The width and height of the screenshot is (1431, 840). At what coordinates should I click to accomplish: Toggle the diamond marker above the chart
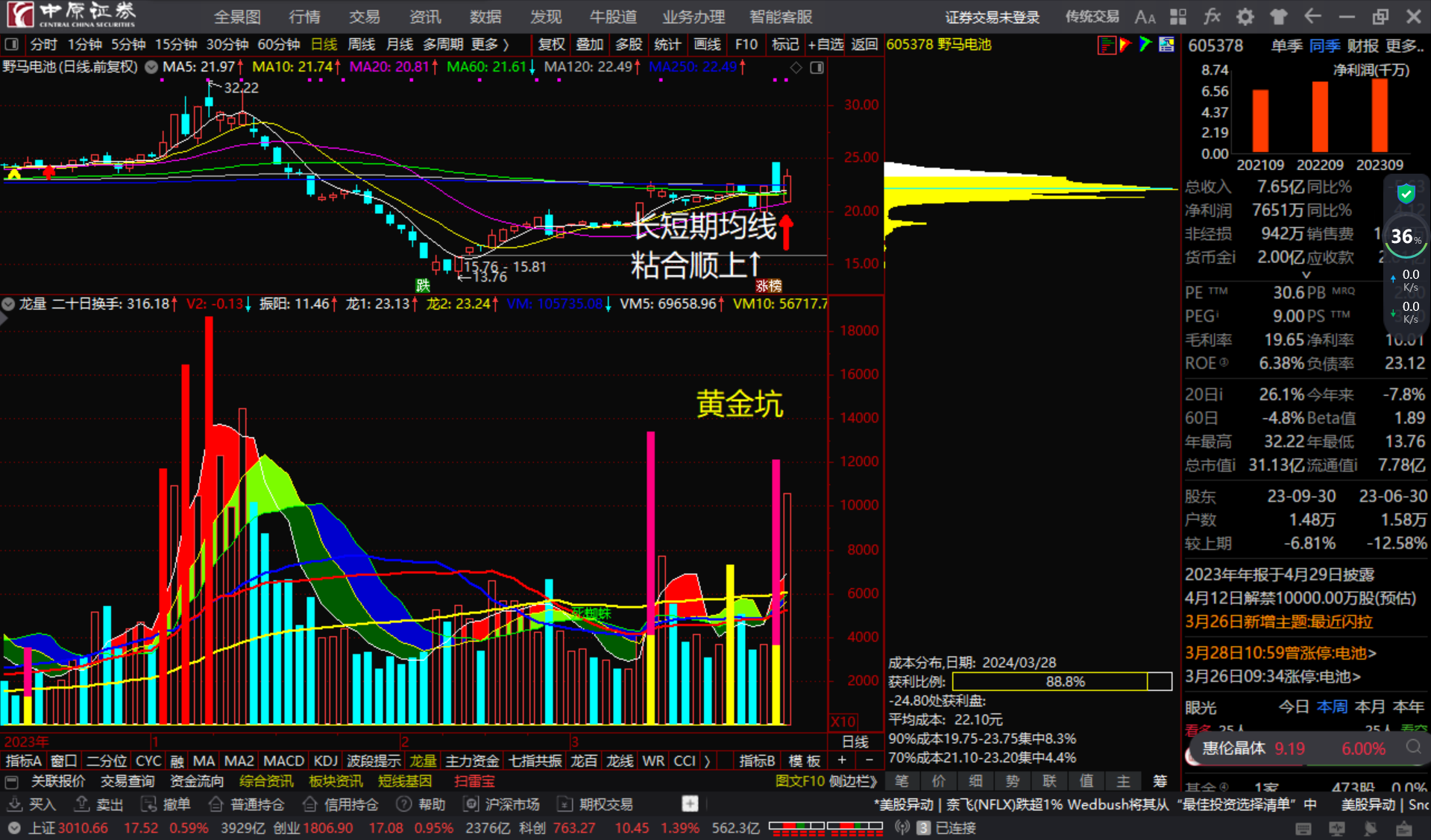796,68
